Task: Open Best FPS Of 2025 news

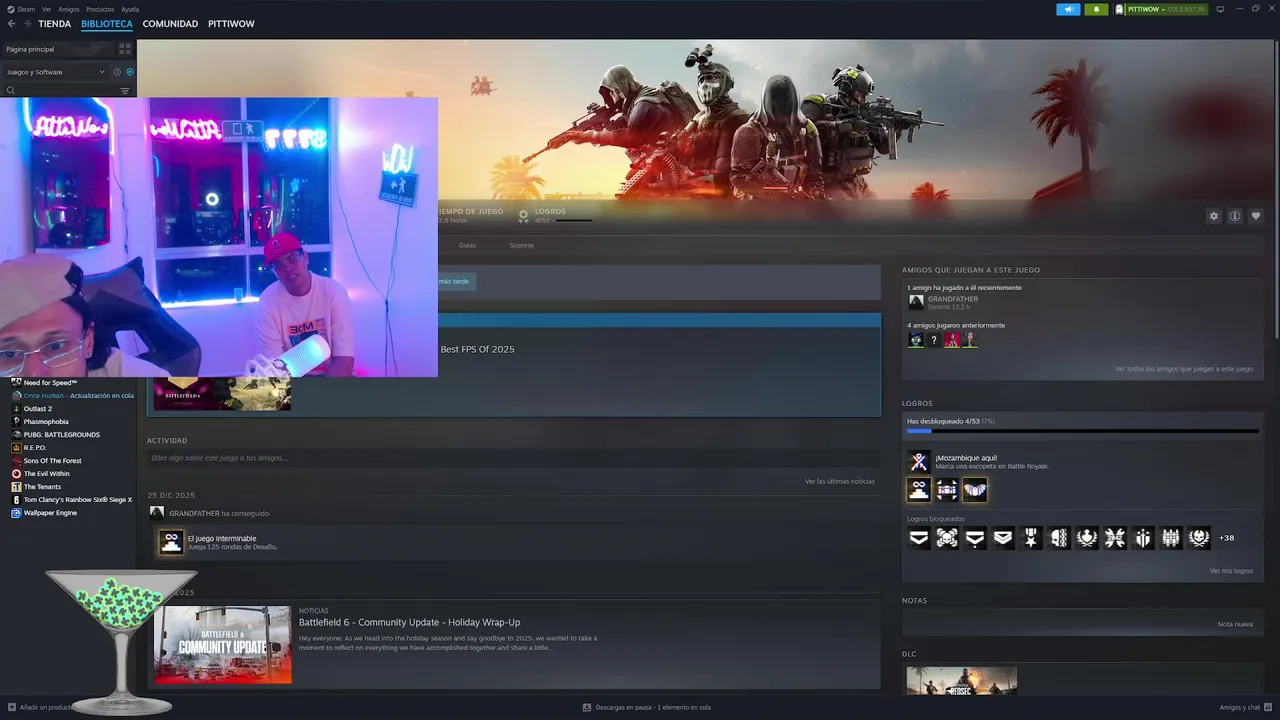Action: coord(477,349)
